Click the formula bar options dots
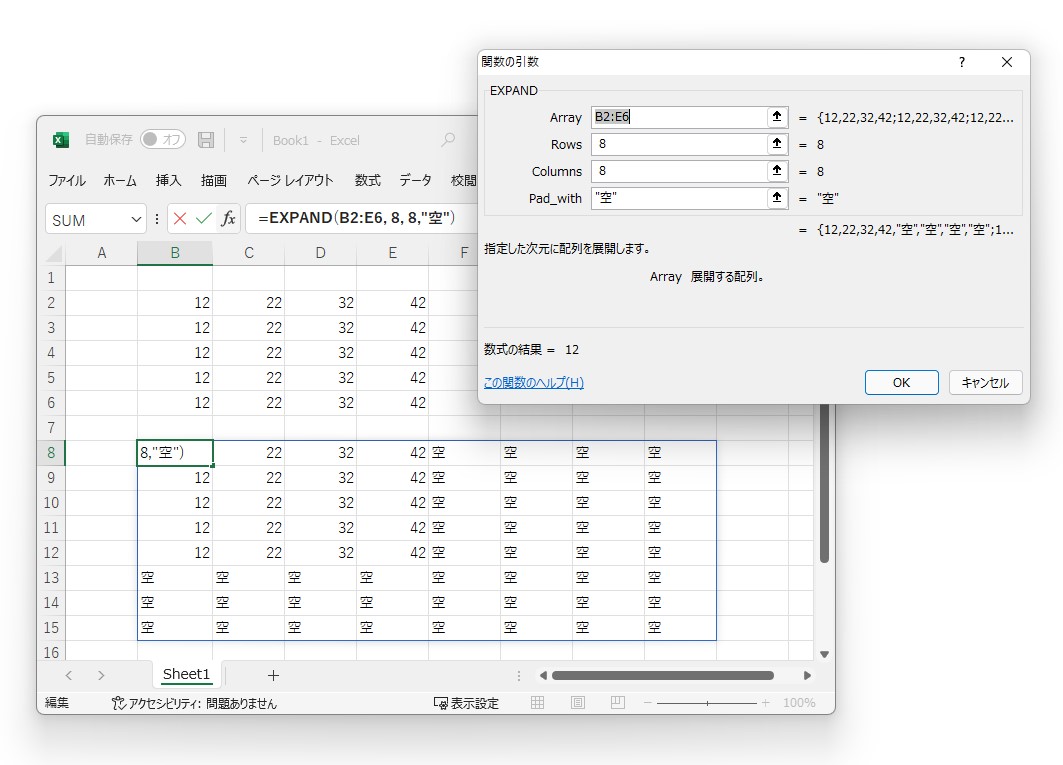 coord(157,218)
